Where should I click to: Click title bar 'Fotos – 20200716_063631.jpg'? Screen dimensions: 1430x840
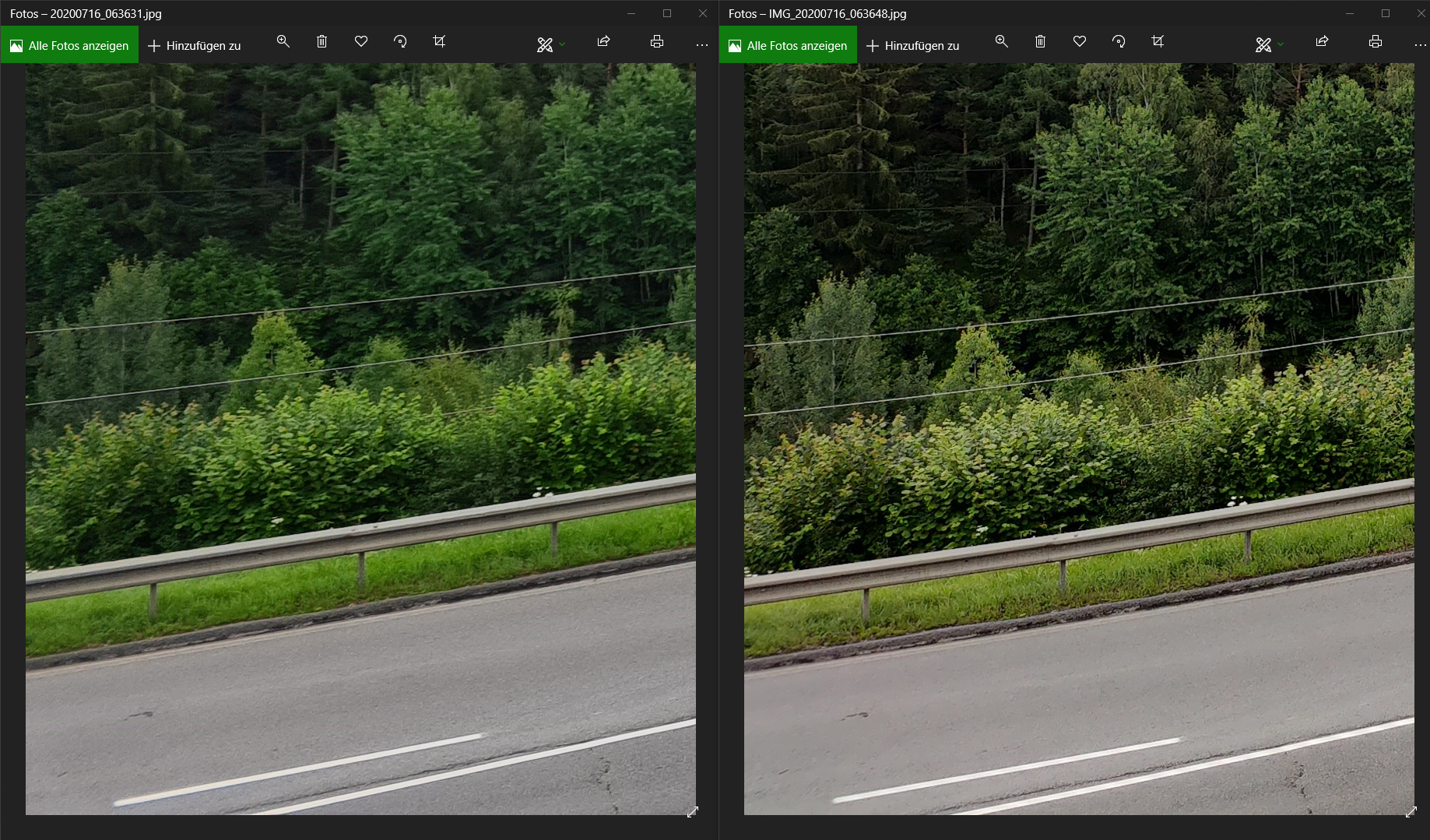pos(86,13)
